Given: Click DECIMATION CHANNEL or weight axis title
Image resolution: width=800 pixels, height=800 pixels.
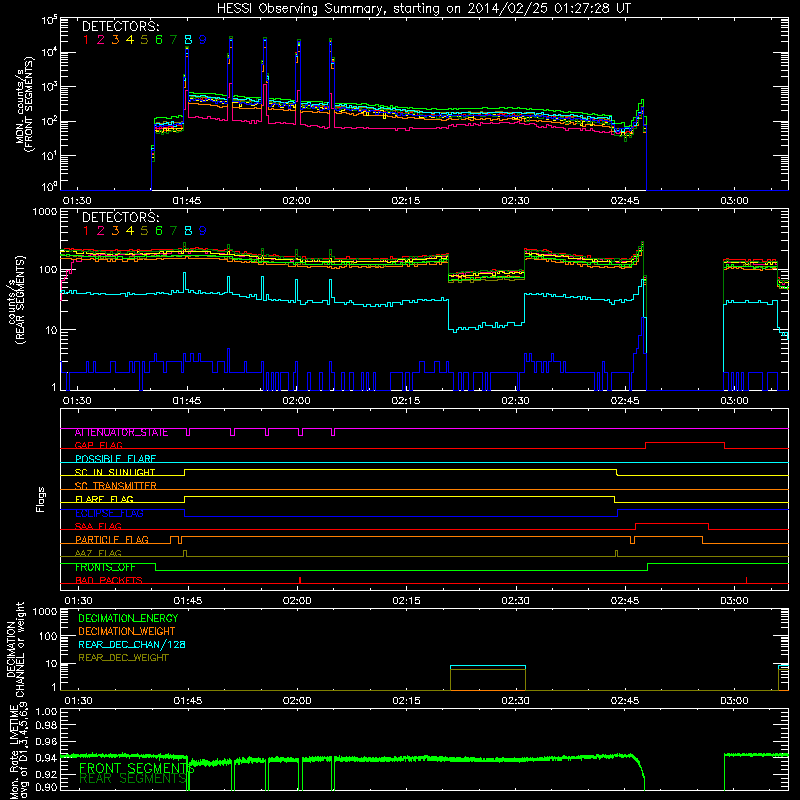Looking at the screenshot, I should 15,649.
